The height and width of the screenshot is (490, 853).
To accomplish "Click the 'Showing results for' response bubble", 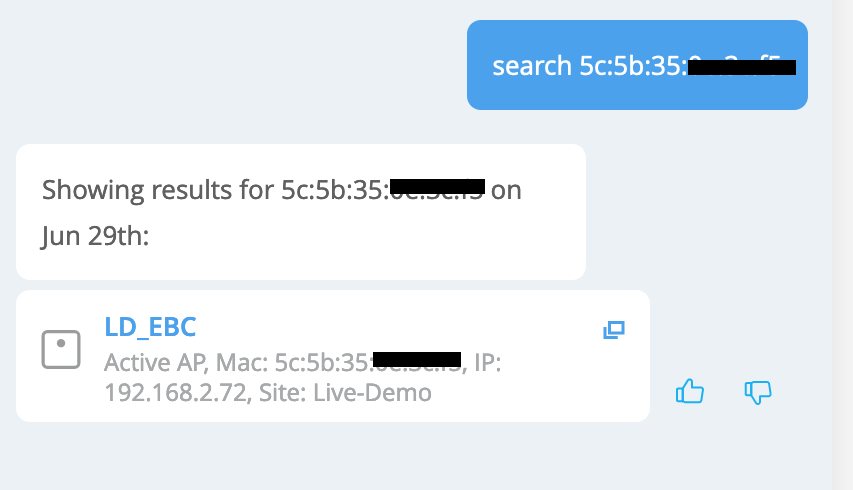I will click(x=300, y=212).
